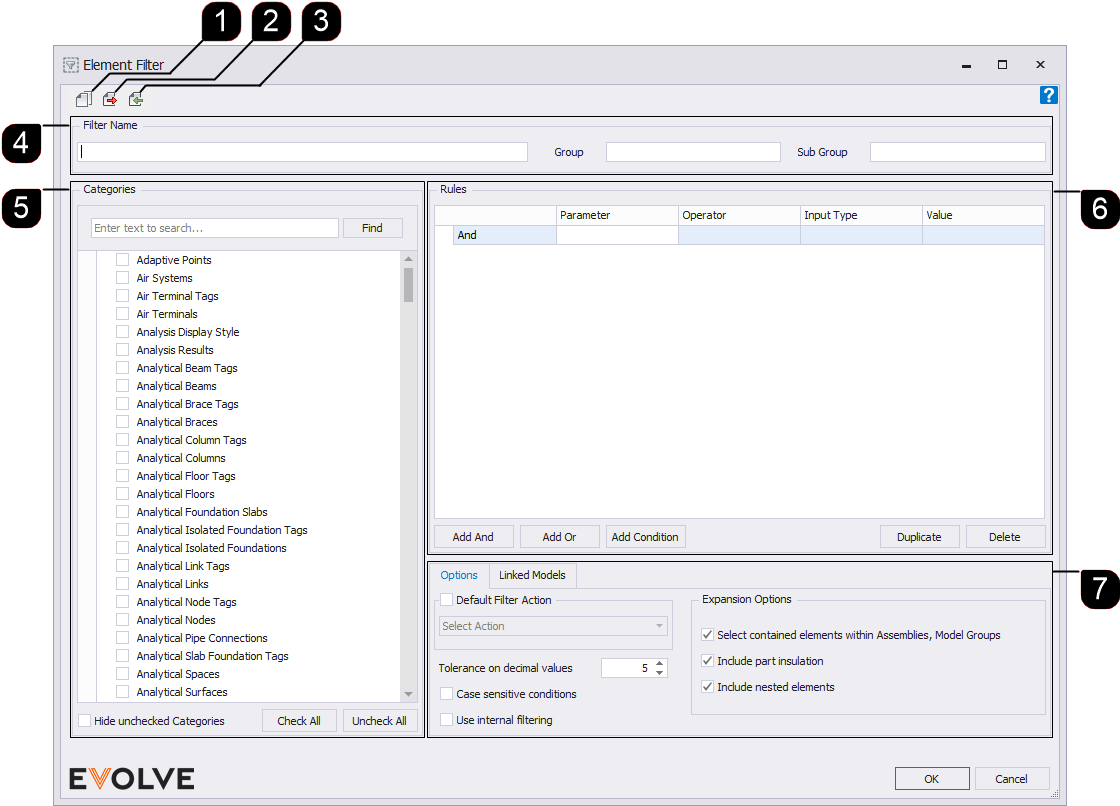Toggle Hide unchecked Categories
This screenshot has width=1120, height=806.
(85, 720)
